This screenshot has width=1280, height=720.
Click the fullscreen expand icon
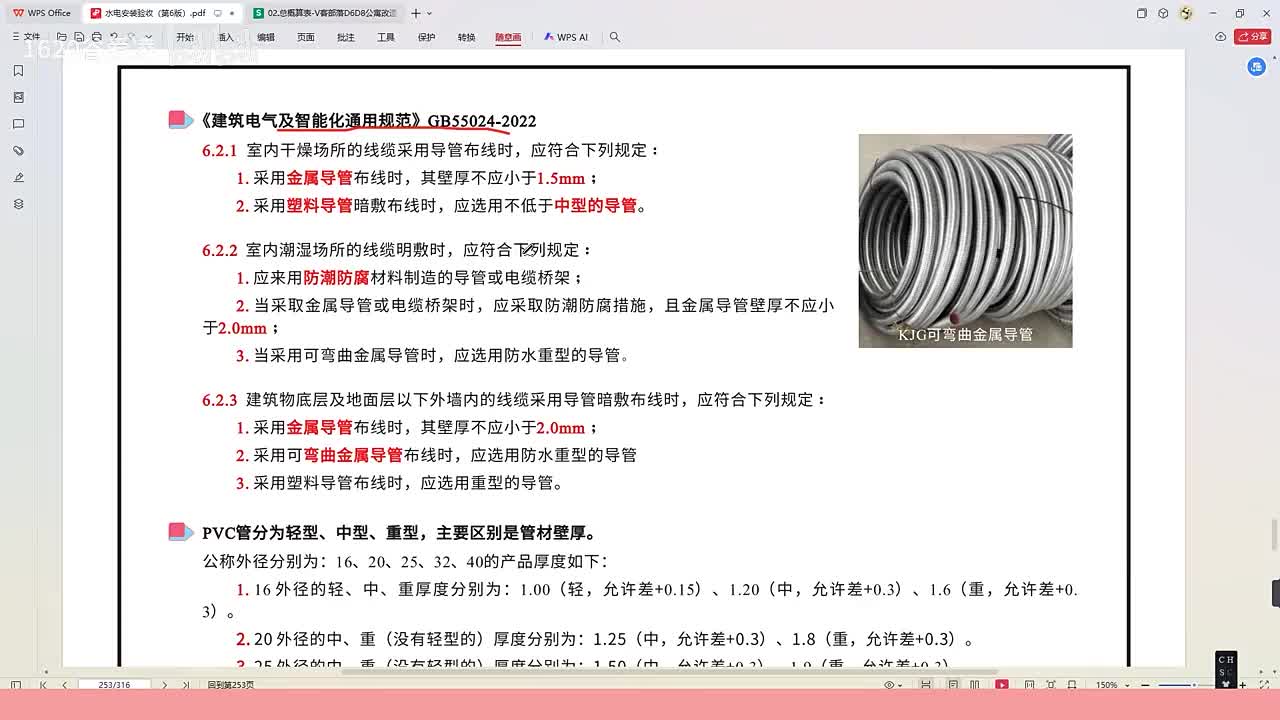pyautogui.click(x=1266, y=685)
